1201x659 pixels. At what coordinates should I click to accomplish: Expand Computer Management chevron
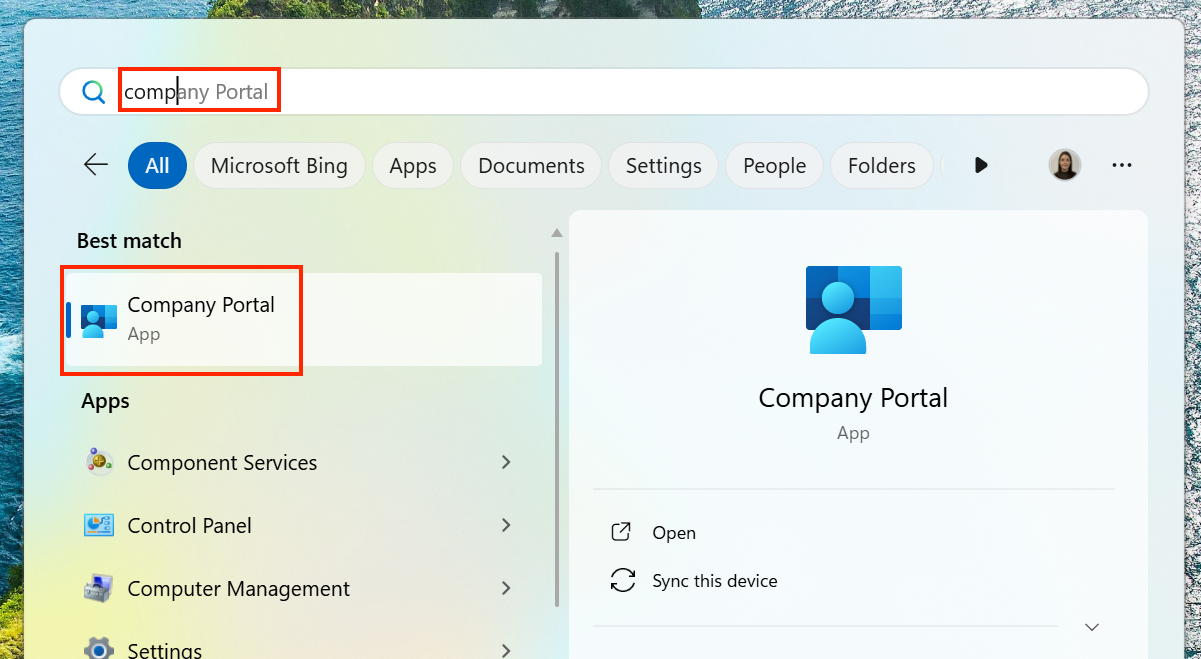(506, 588)
